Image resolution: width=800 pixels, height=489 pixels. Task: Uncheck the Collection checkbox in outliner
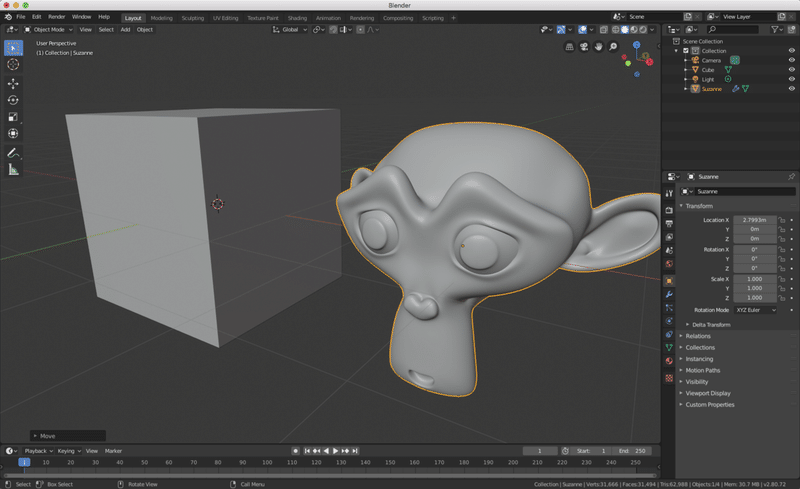[x=686, y=51]
